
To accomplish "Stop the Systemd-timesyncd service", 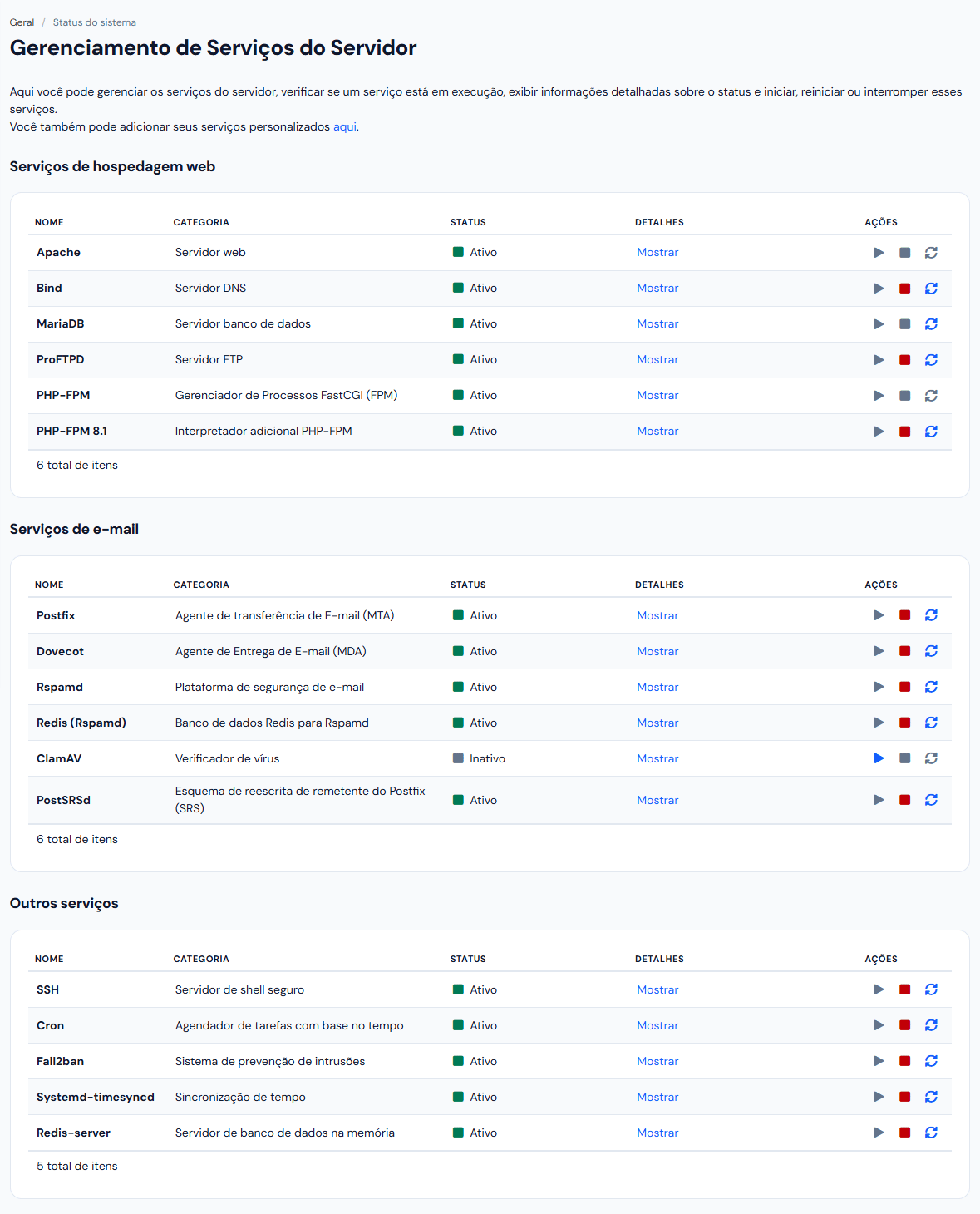I will coord(905,1097).
